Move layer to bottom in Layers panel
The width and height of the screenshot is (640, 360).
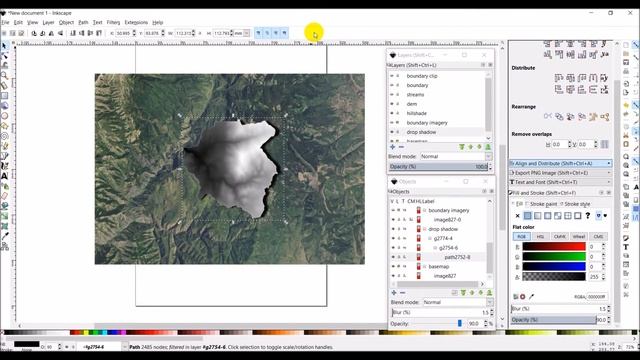[x=462, y=147]
